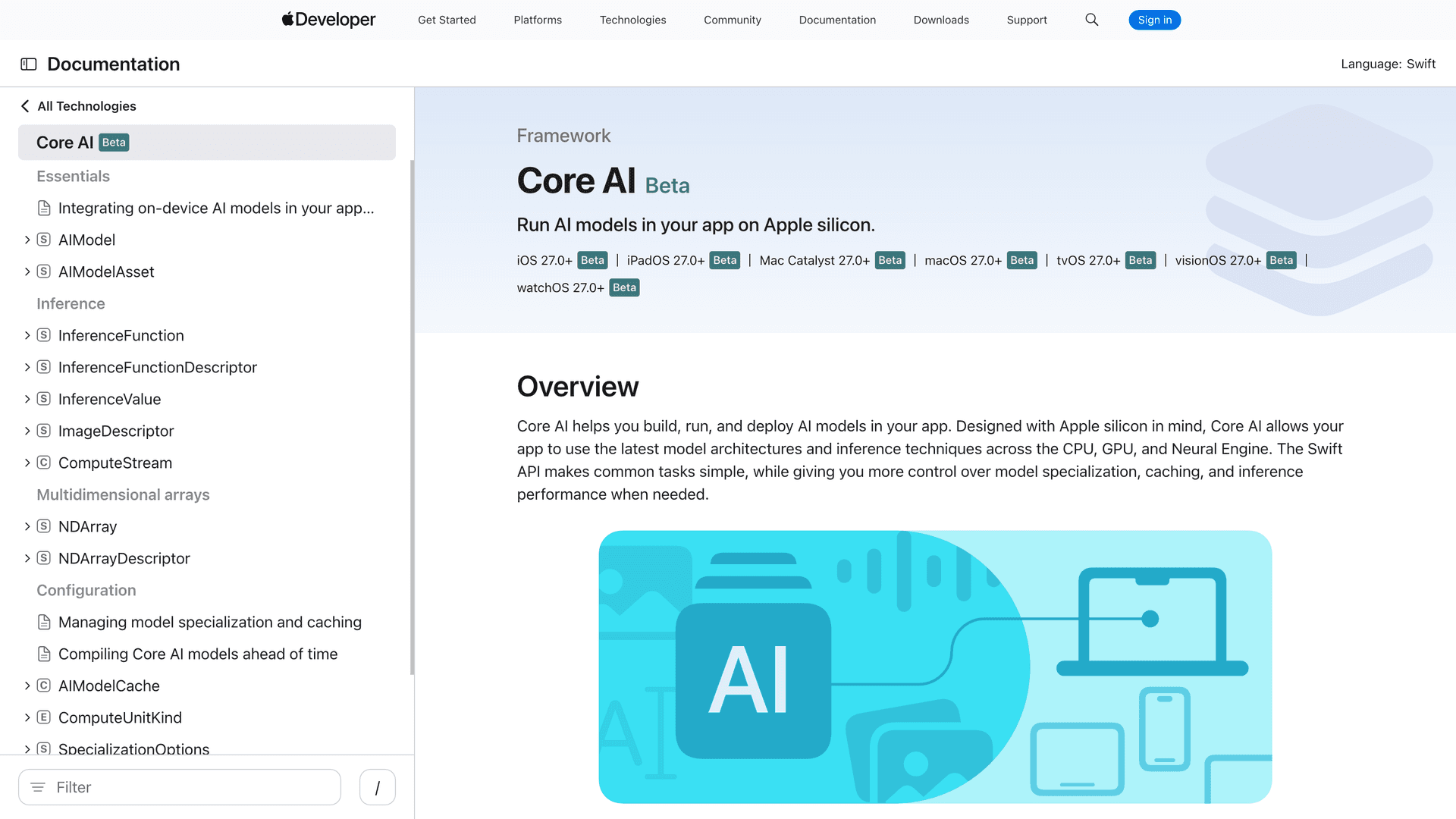
Task: Click the filter lines icon in the Filter box
Action: pyautogui.click(x=38, y=787)
